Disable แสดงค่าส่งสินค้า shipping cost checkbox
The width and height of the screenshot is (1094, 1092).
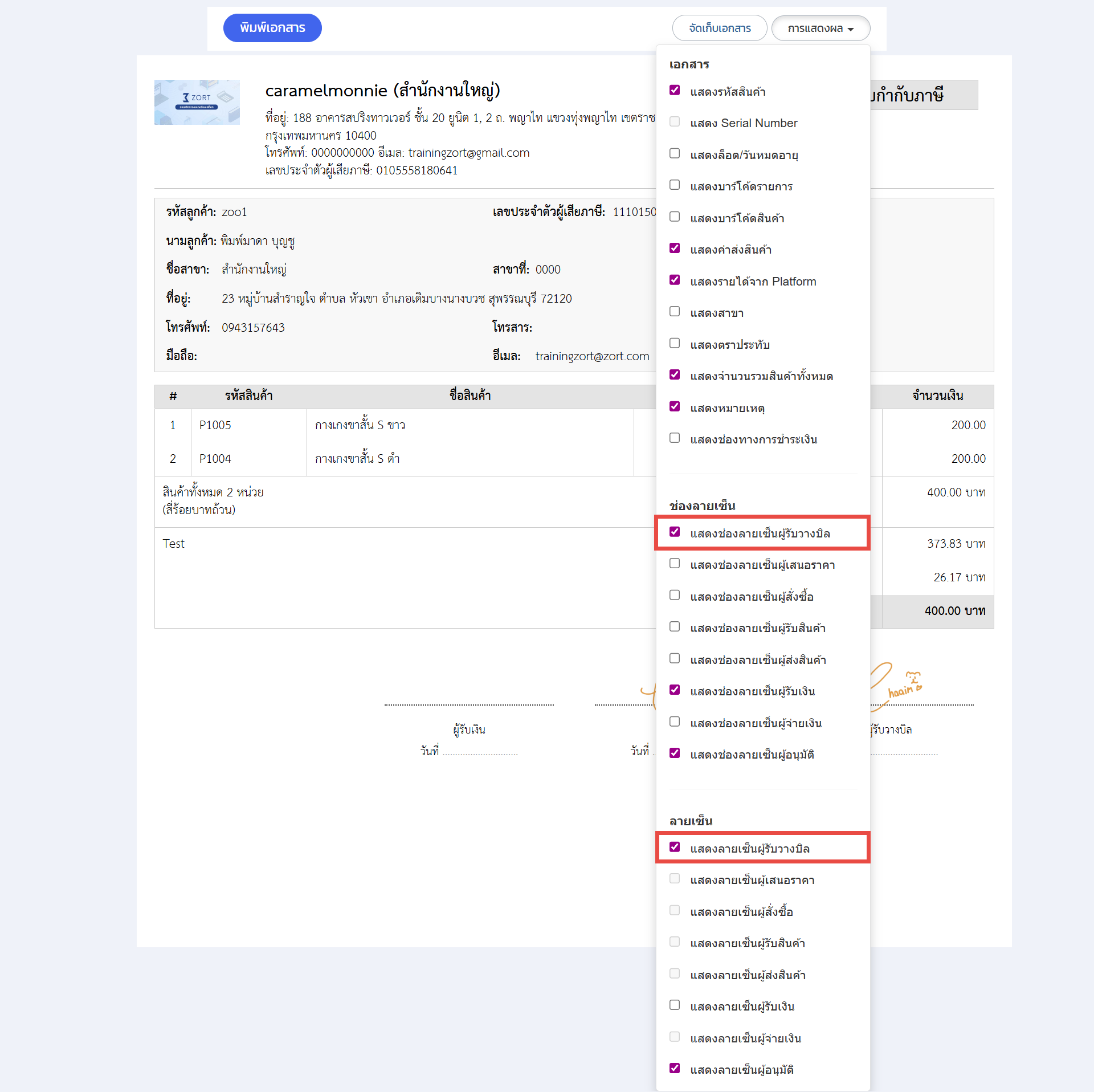tap(675, 248)
